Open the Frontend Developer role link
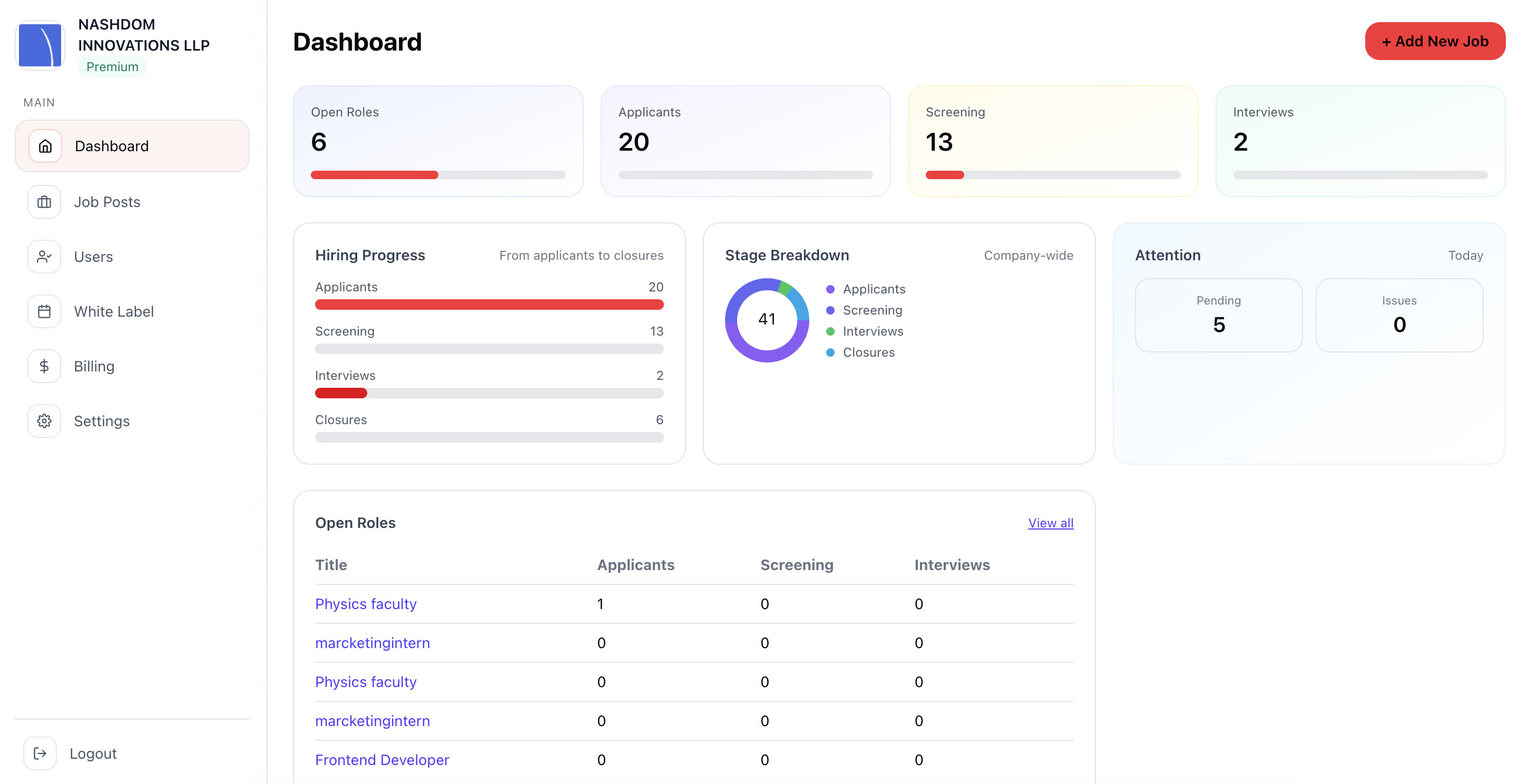The width and height of the screenshot is (1528, 784). 381,760
